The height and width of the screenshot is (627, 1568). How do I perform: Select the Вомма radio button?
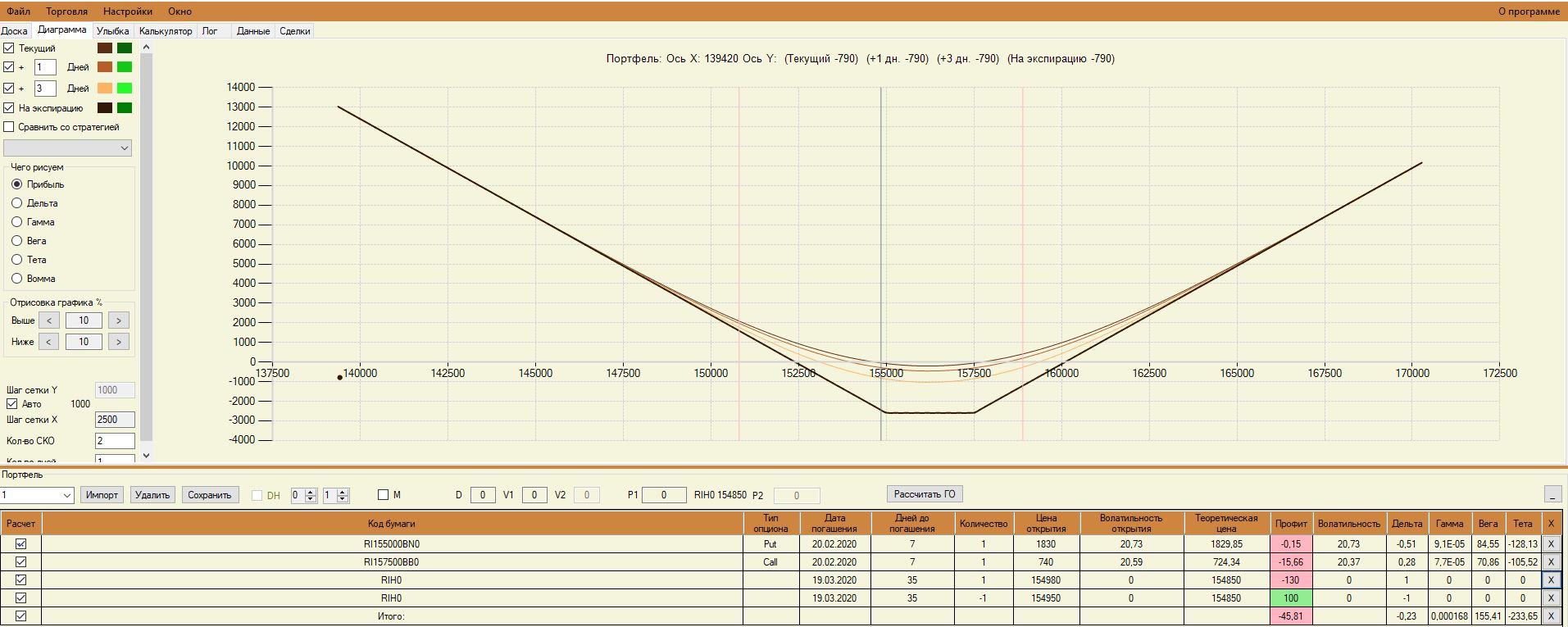17,279
